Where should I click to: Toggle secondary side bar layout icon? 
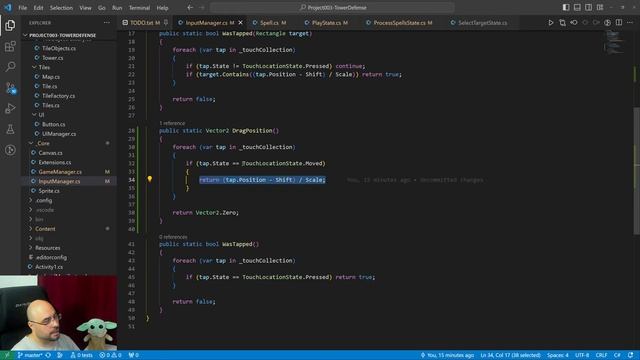(x=589, y=7)
